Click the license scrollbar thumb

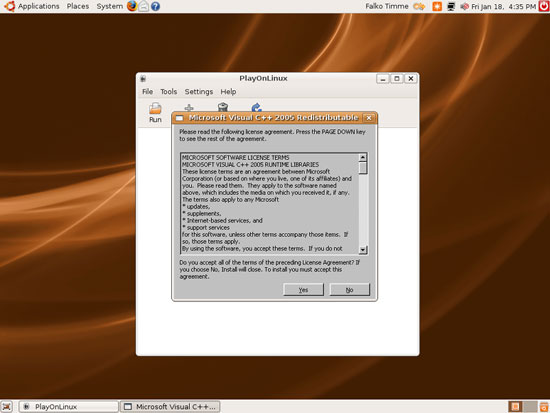tap(363, 168)
